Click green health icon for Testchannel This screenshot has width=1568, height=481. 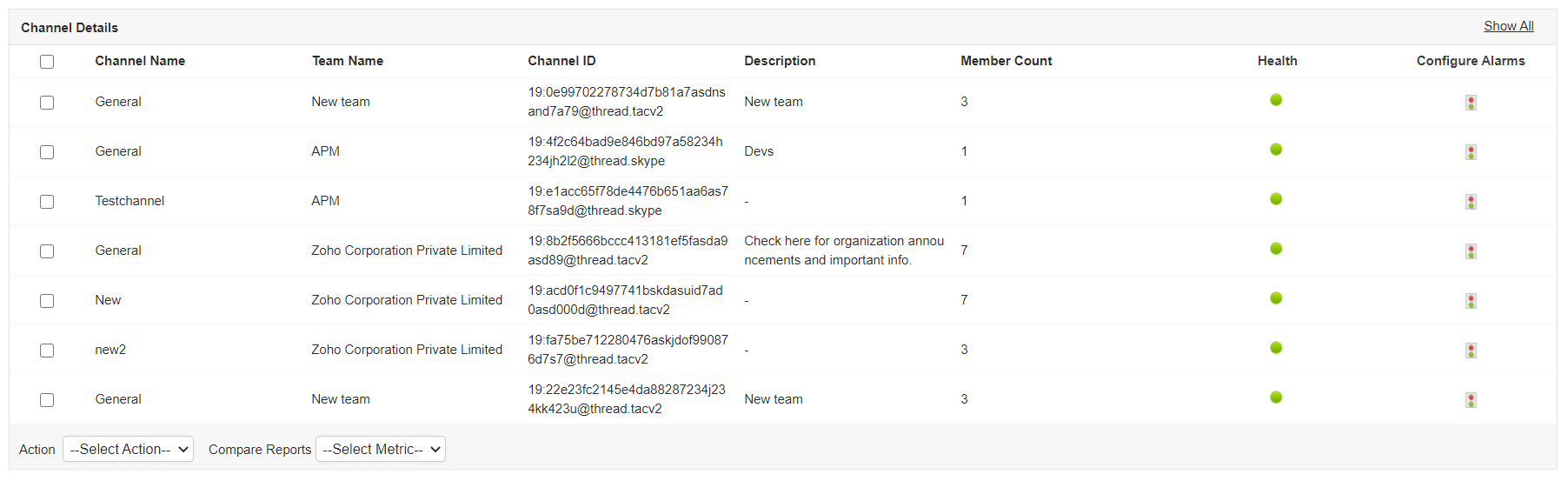point(1276,199)
